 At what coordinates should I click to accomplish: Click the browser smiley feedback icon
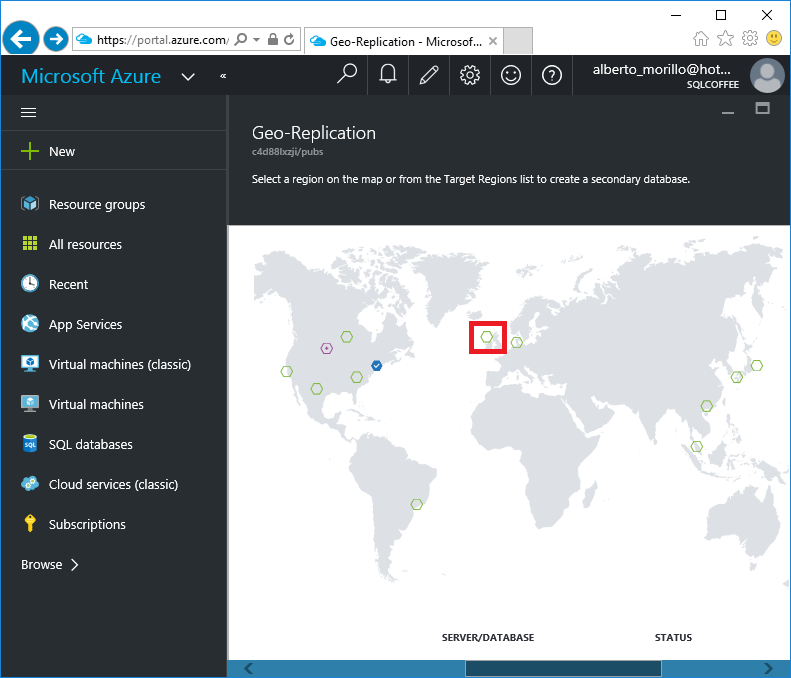tap(774, 38)
